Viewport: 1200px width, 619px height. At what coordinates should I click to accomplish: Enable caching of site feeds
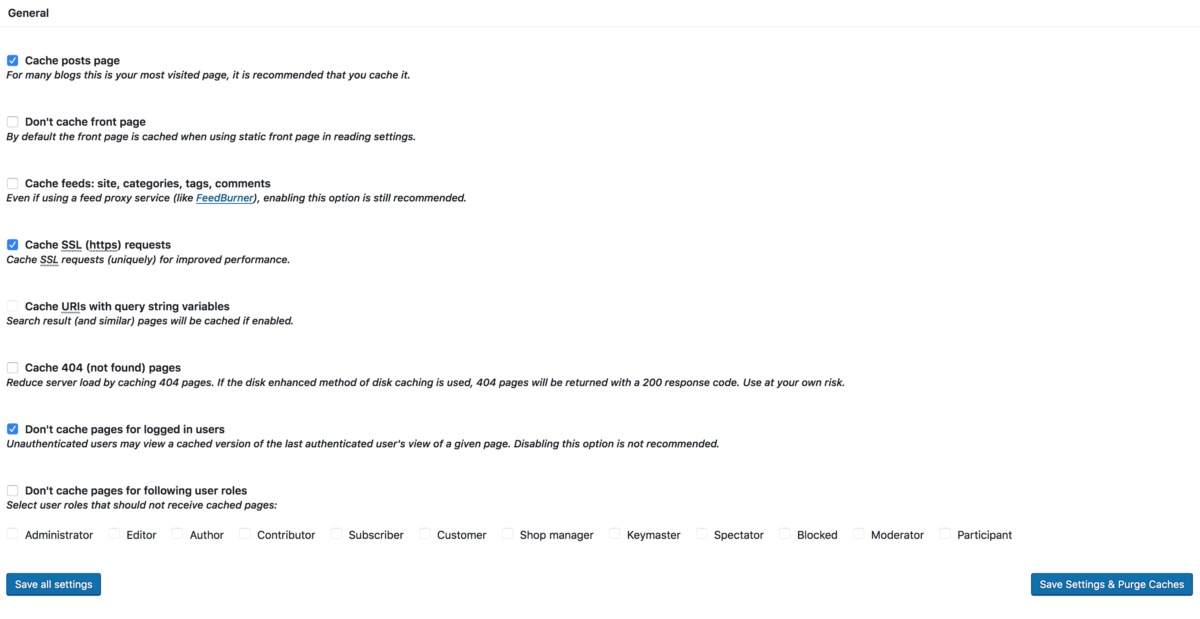[12, 183]
